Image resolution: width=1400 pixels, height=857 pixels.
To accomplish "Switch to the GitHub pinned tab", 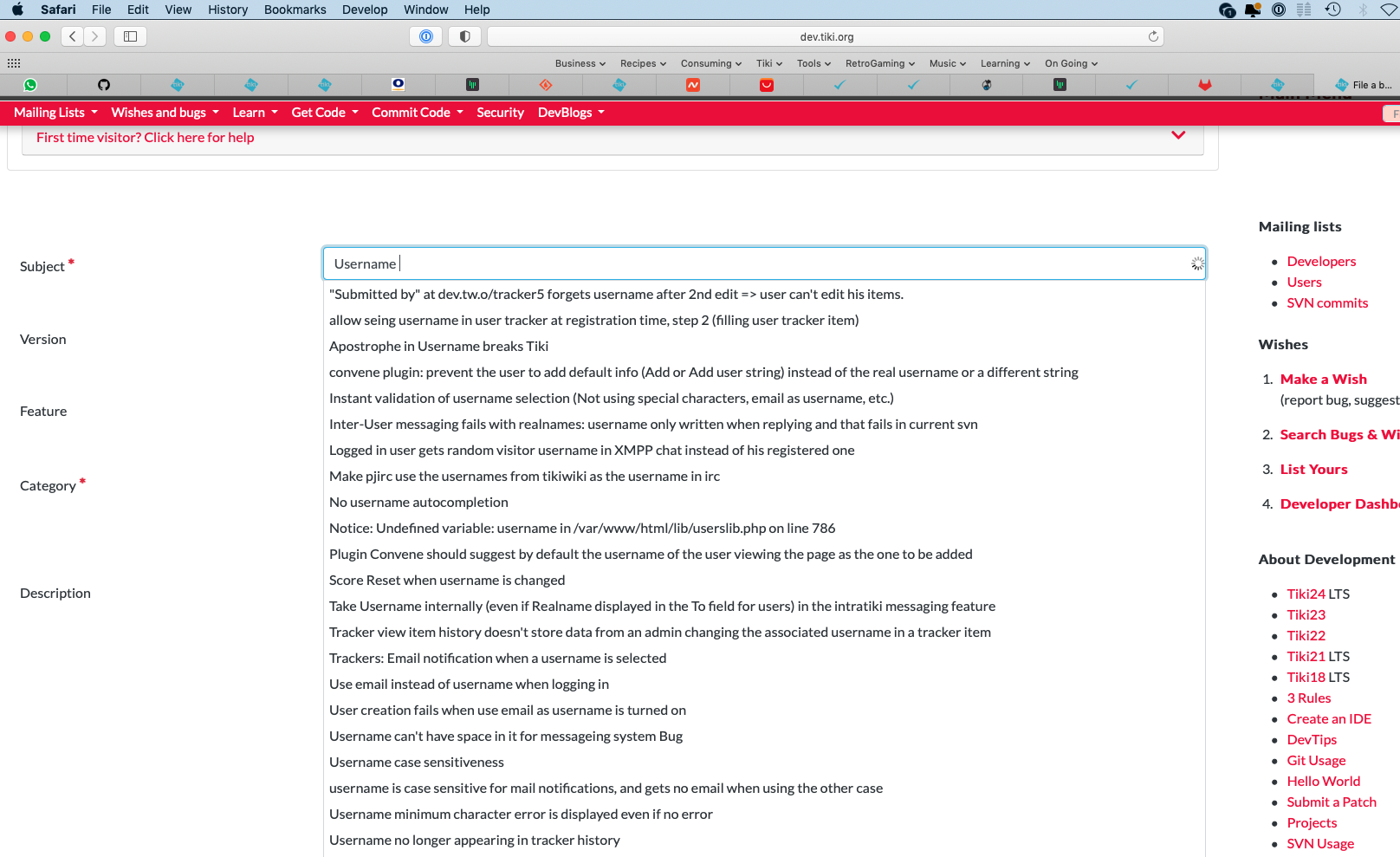I will coord(104,85).
